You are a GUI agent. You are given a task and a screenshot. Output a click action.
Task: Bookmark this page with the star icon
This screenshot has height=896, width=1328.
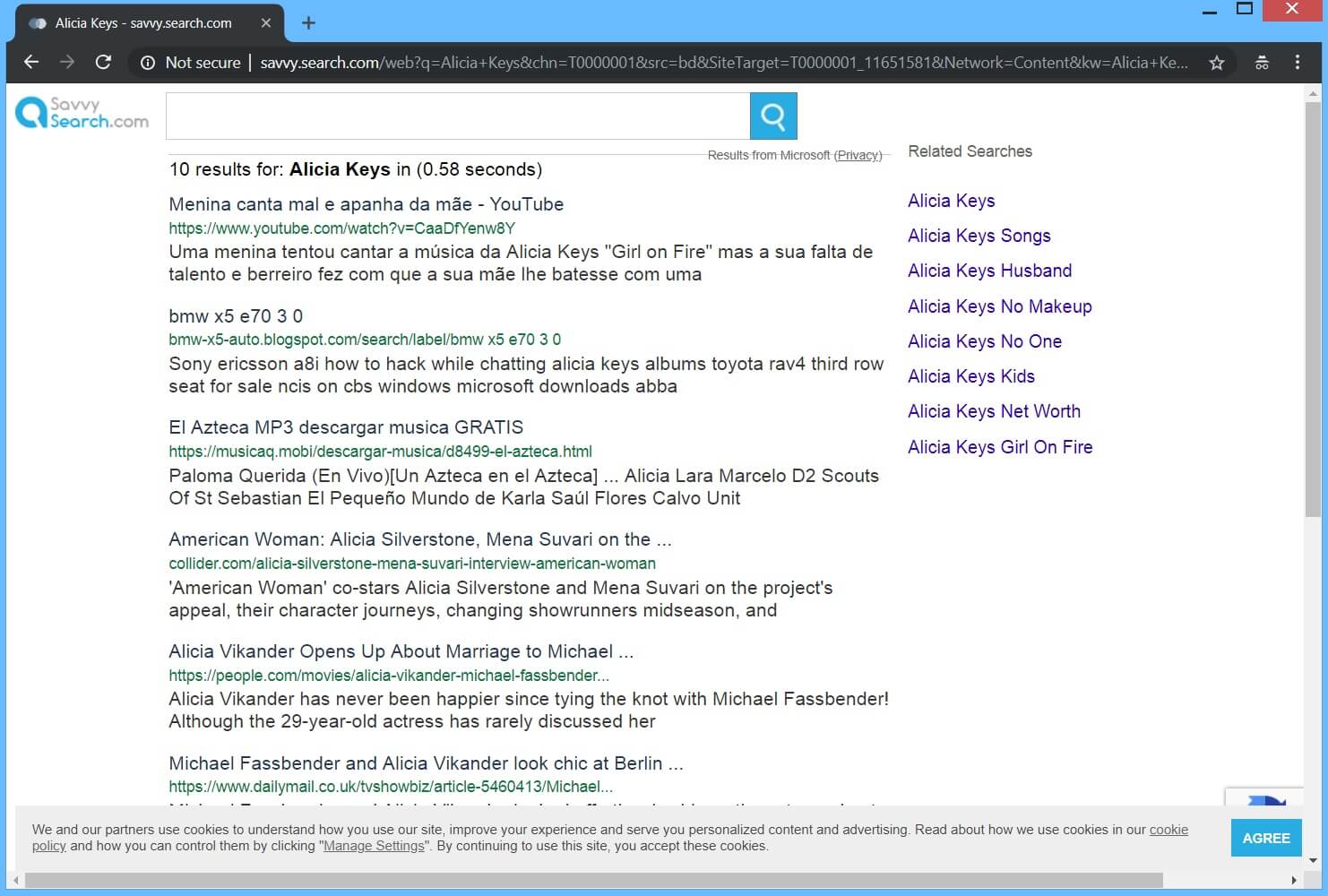[1216, 63]
